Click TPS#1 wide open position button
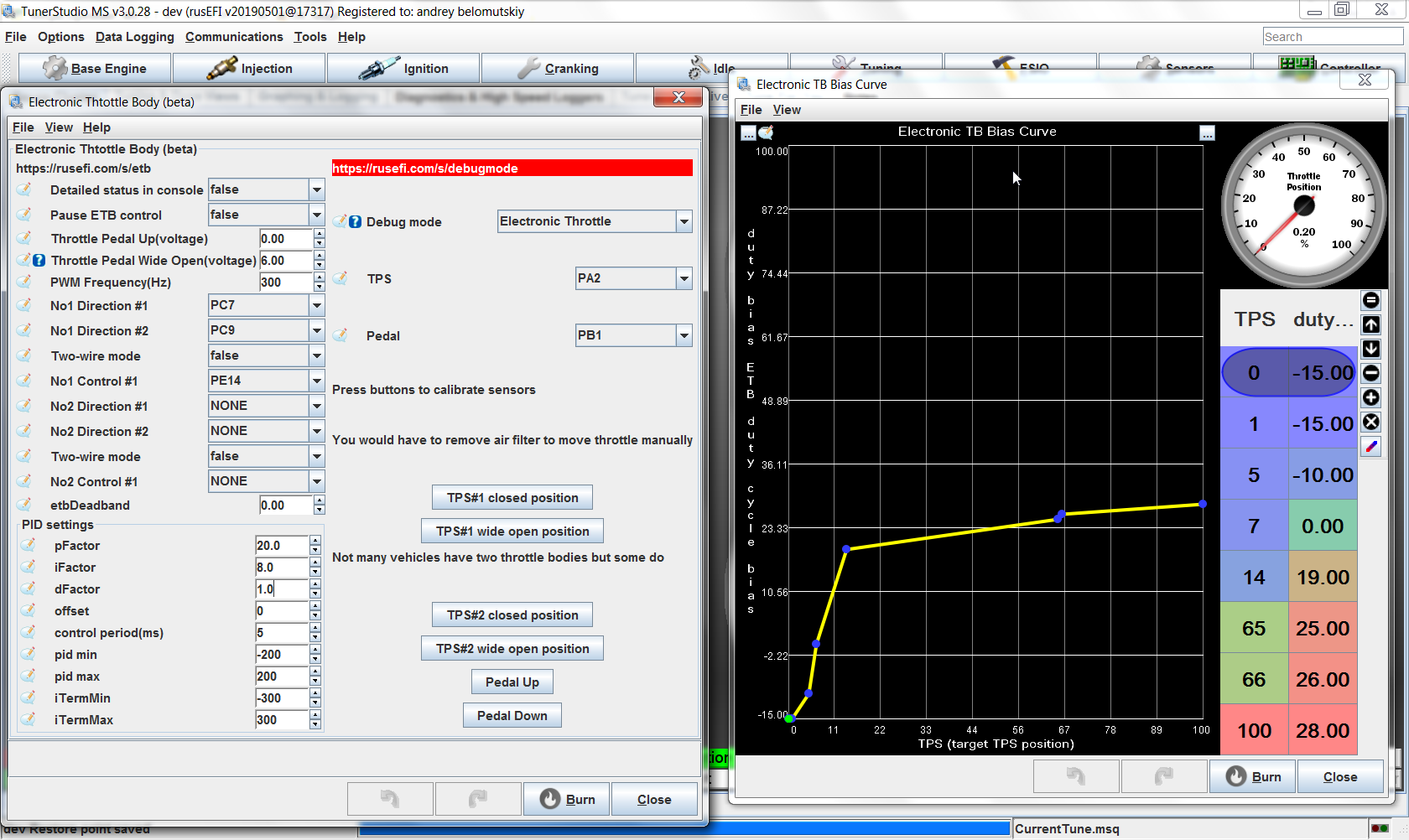The image size is (1409, 840). pos(512,531)
